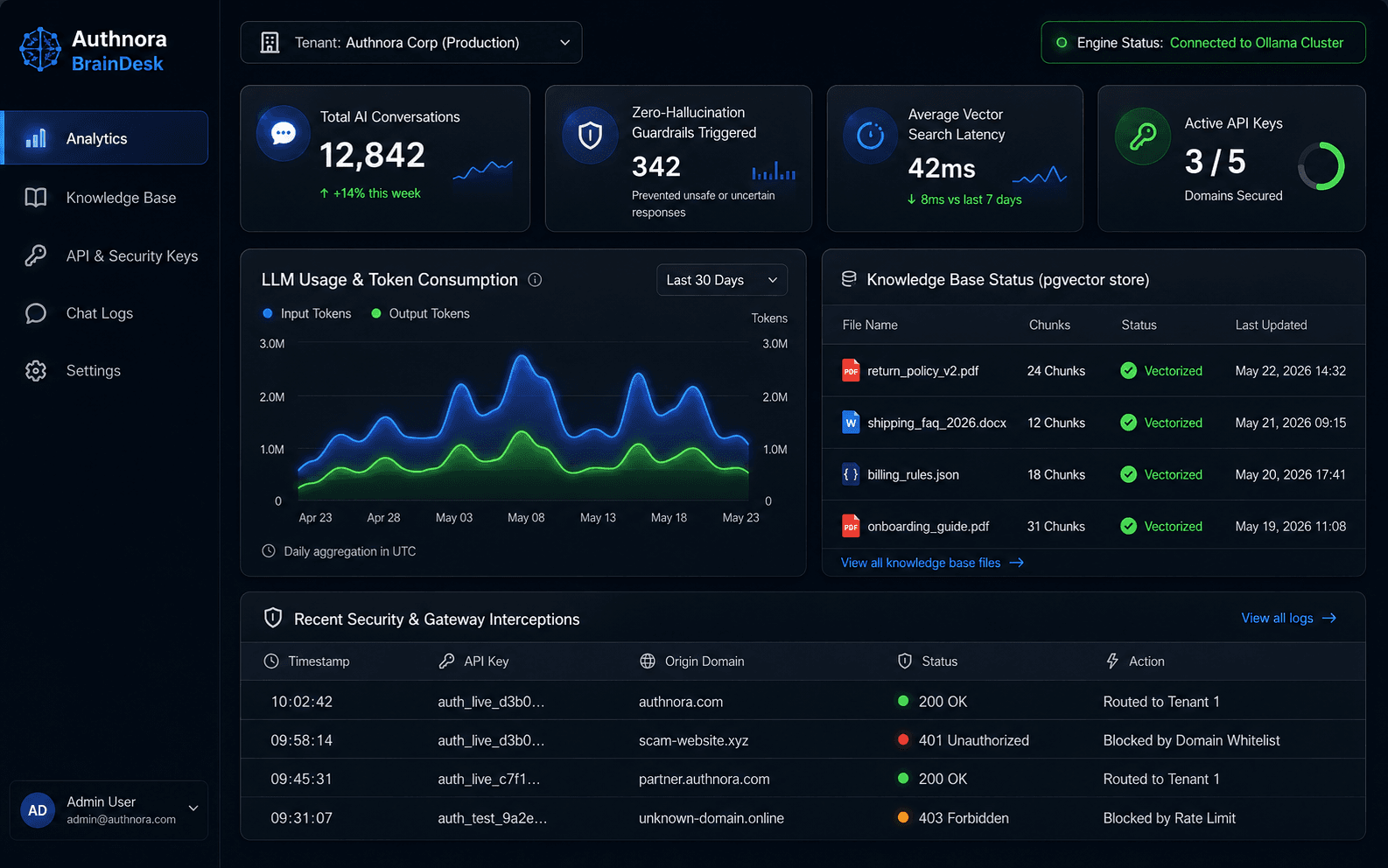The image size is (1388, 868).
Task: Click the shipping_faq_2026.docx Word icon
Action: (851, 423)
